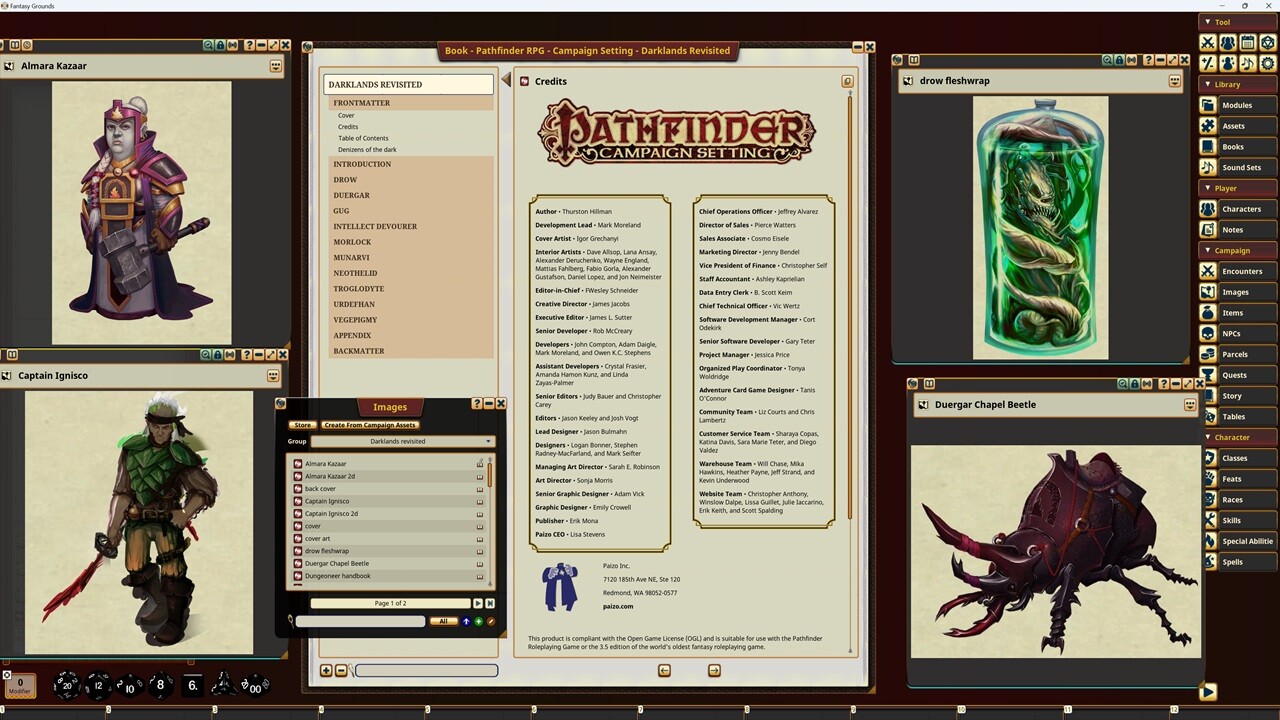Click the image search input field
Screen dimensions: 1280x720
(x=360, y=621)
